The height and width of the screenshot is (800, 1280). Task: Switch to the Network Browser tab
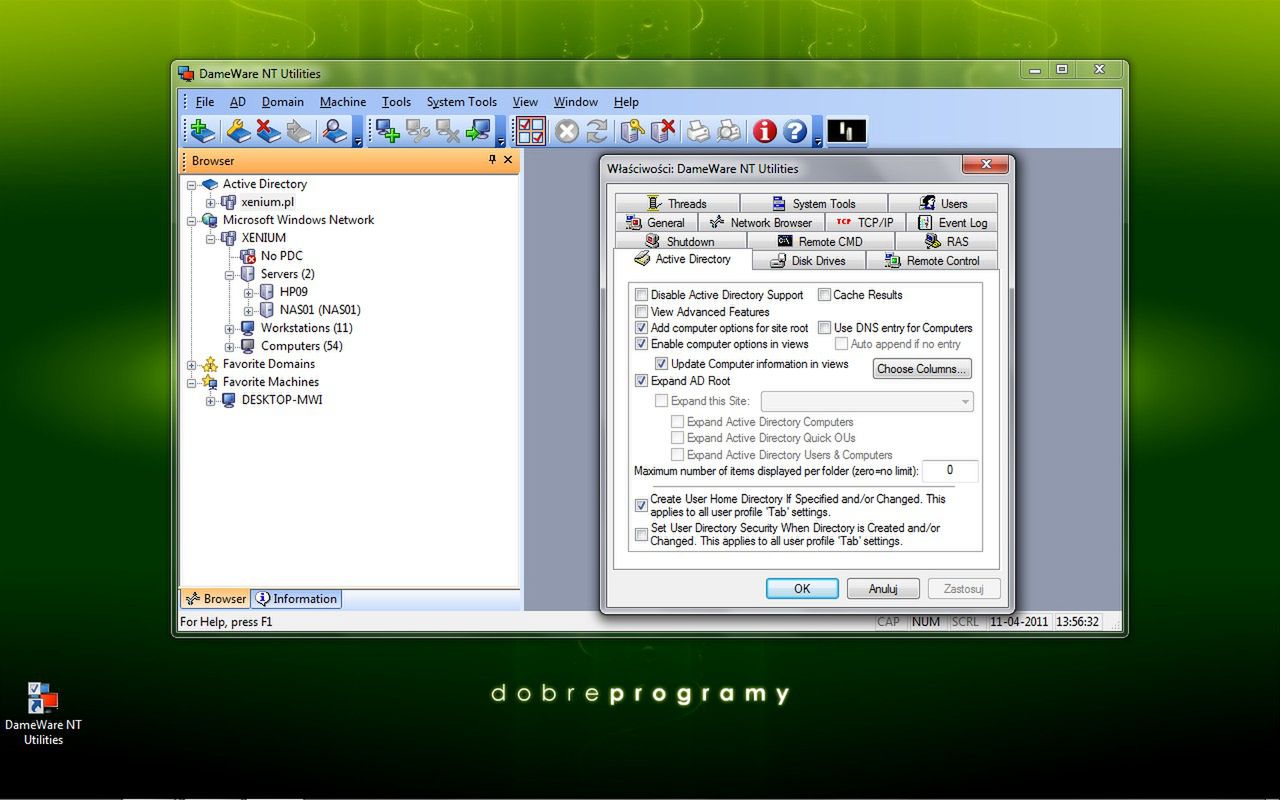tap(761, 223)
